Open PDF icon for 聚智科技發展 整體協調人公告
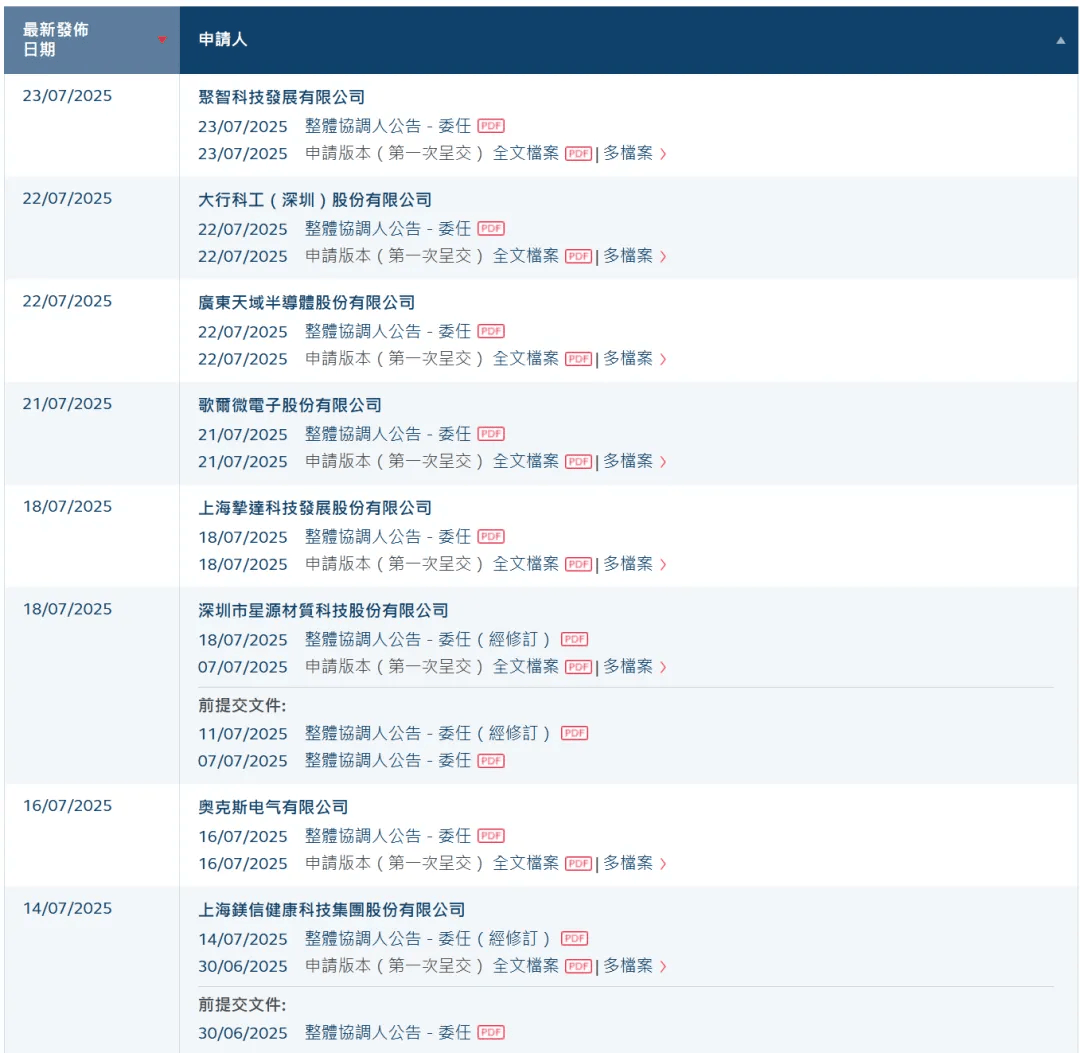Viewport: 1080px width, 1053px height. pyautogui.click(x=491, y=126)
